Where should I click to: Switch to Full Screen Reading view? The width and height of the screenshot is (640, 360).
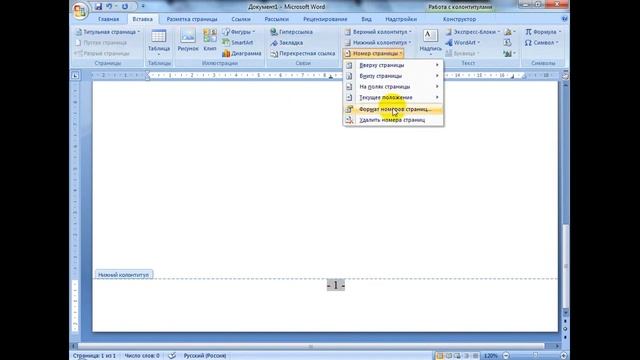(x=449, y=356)
